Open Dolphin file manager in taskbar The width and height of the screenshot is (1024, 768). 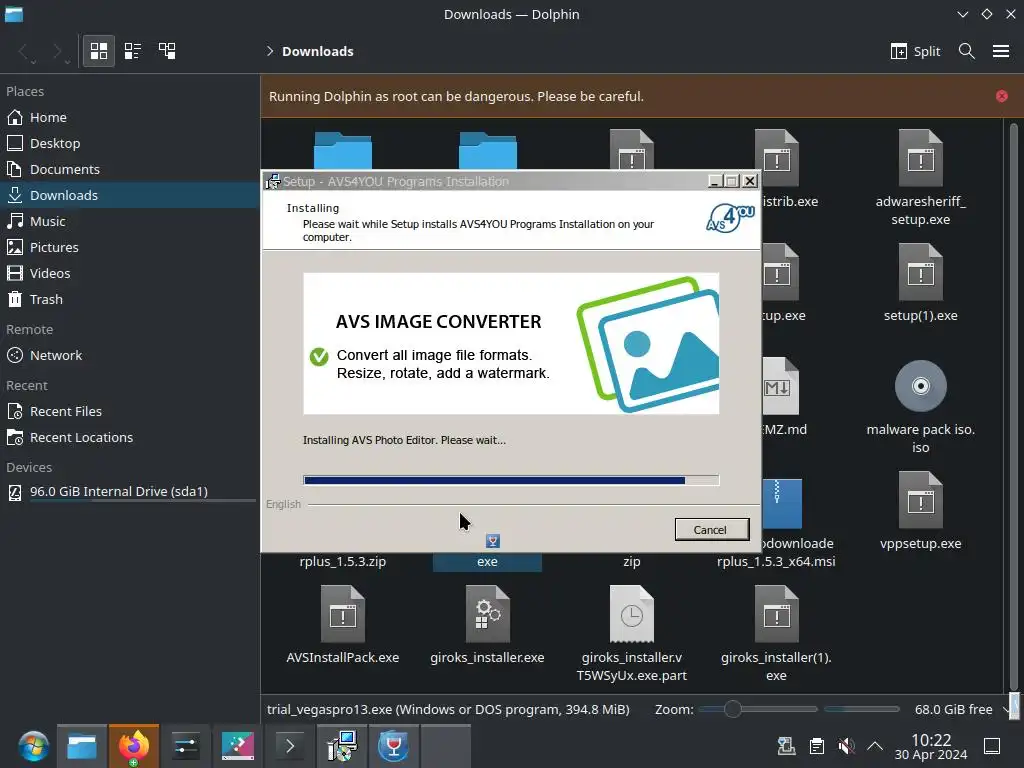coord(82,746)
